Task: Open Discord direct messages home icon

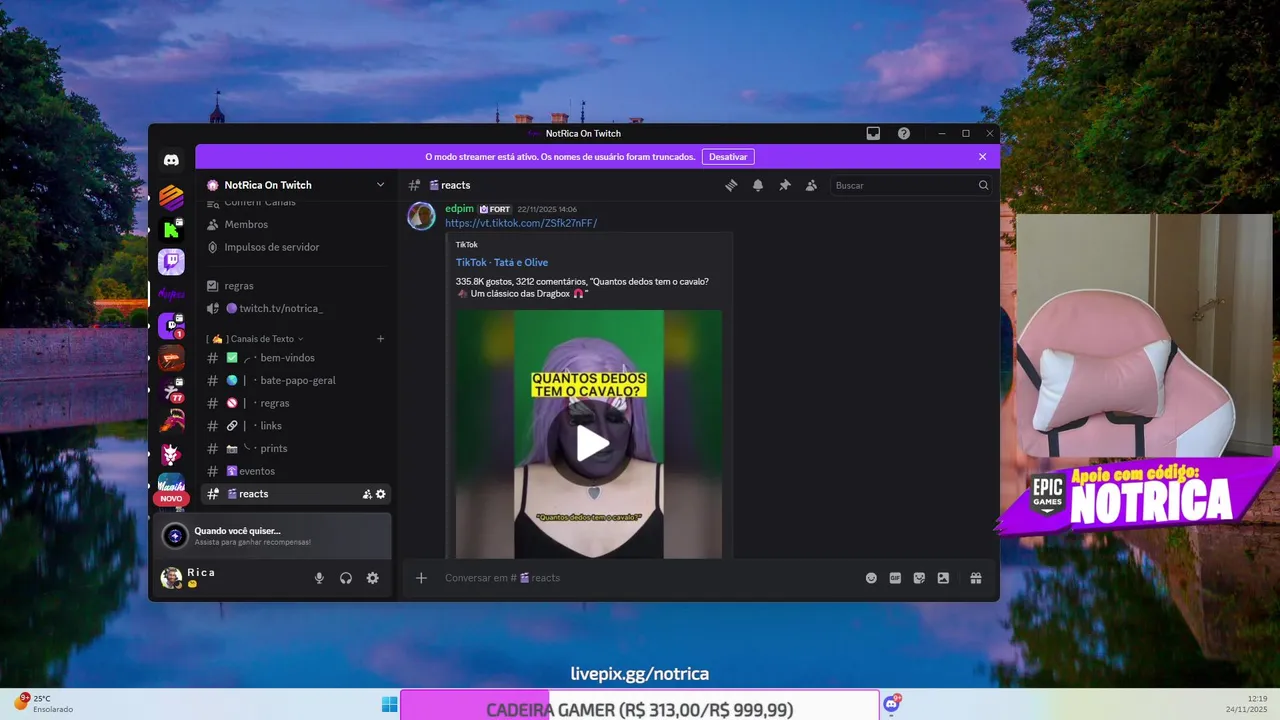Action: pos(171,160)
